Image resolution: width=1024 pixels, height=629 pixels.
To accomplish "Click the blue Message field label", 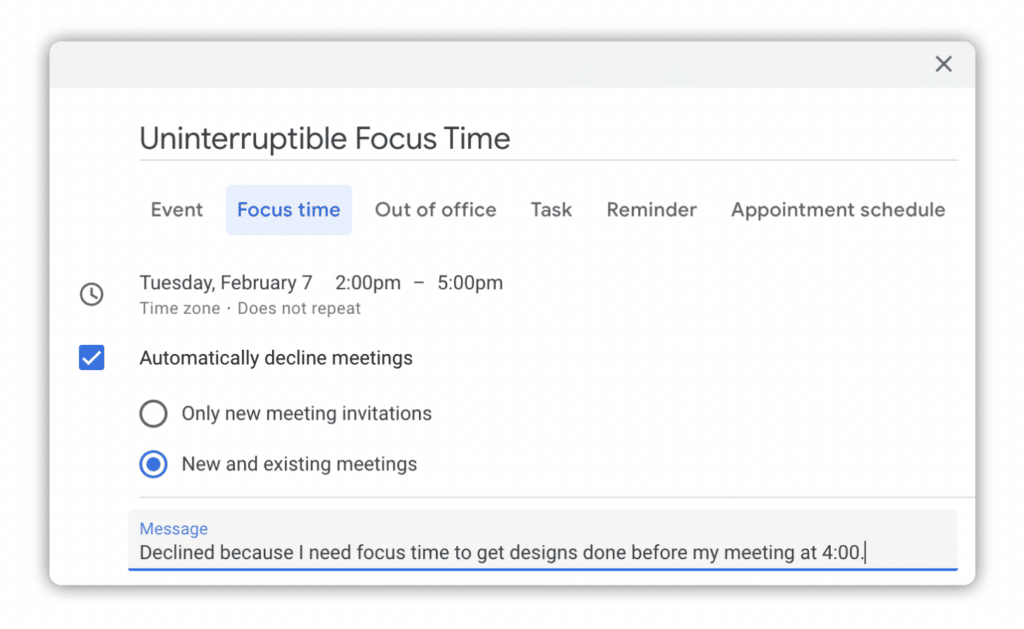I will [x=173, y=529].
